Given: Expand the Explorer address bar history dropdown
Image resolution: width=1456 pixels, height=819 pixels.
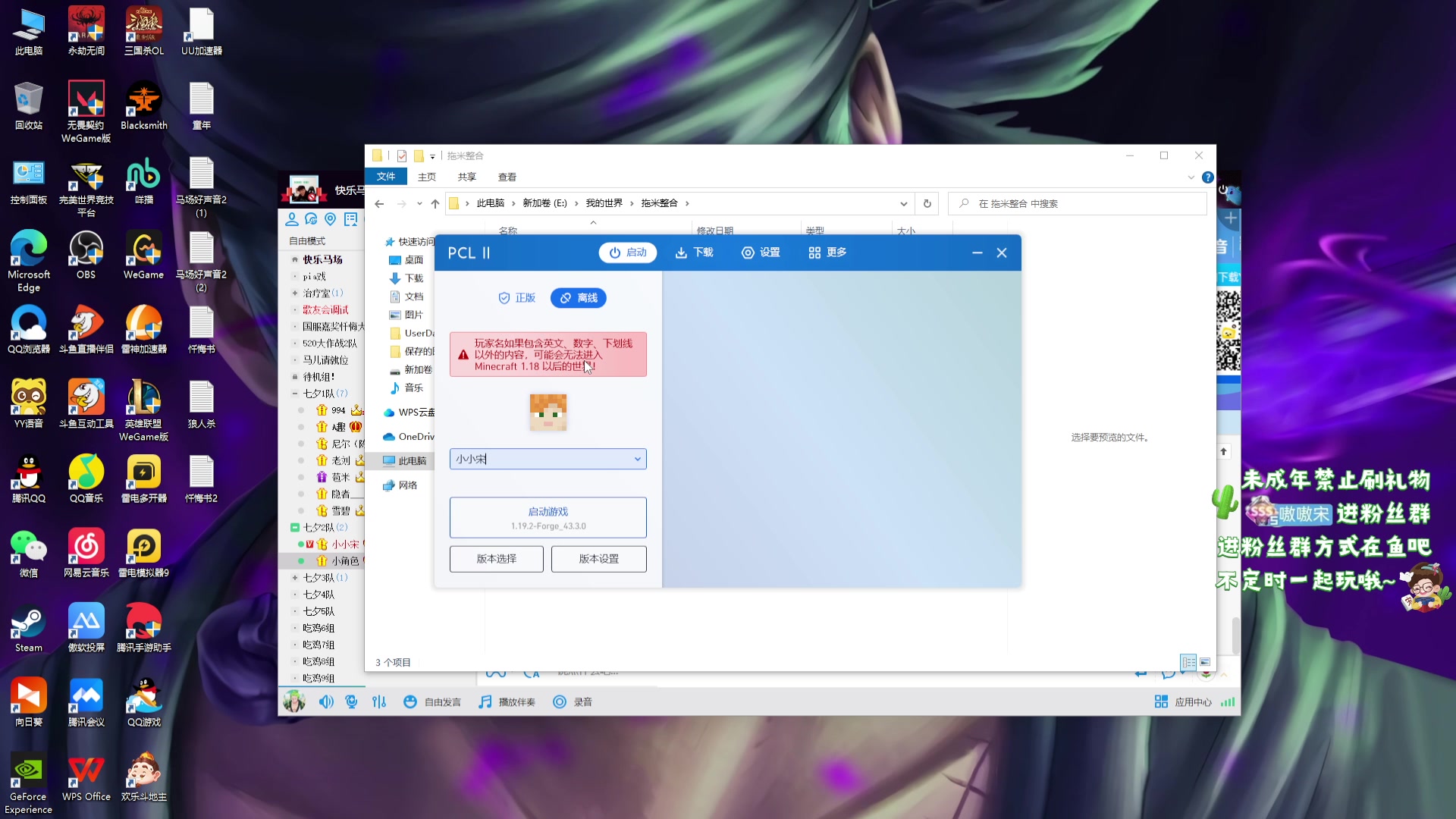Looking at the screenshot, I should pos(903,203).
